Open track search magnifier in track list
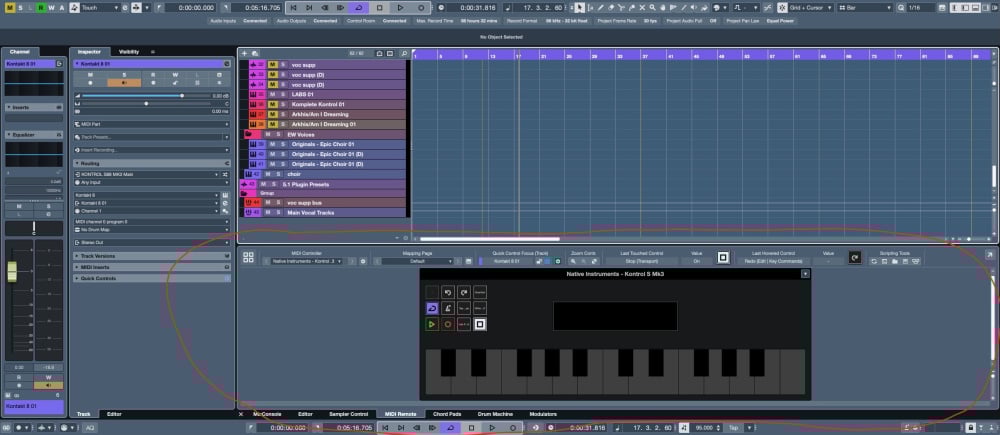Image resolution: width=1000 pixels, height=435 pixels. (x=404, y=54)
